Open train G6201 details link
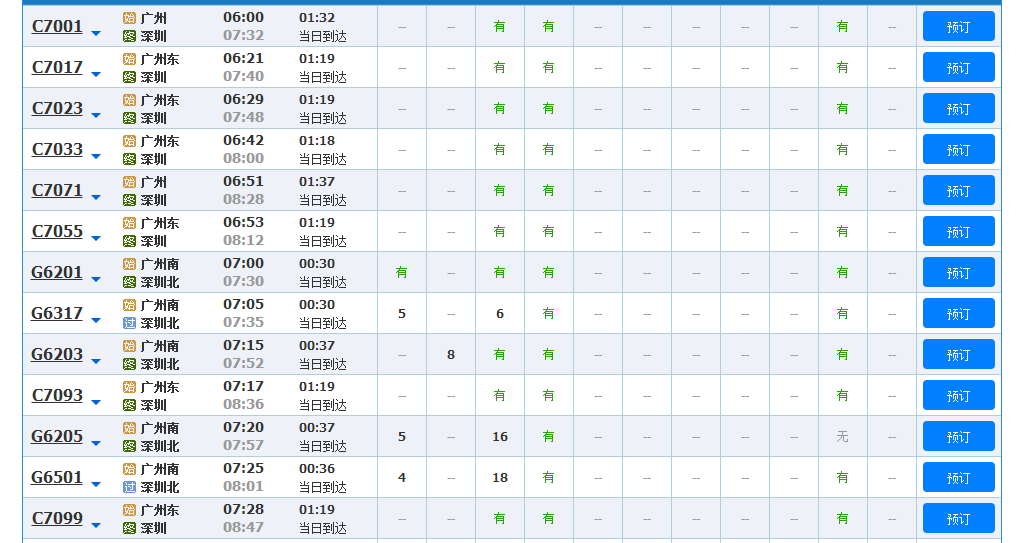The width and height of the screenshot is (1036, 543). tap(57, 272)
